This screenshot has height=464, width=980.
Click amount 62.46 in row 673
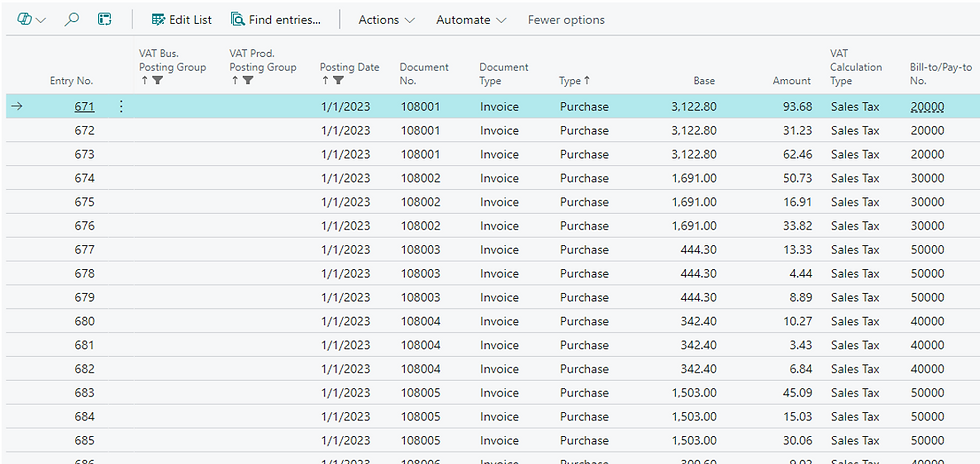tap(798, 154)
